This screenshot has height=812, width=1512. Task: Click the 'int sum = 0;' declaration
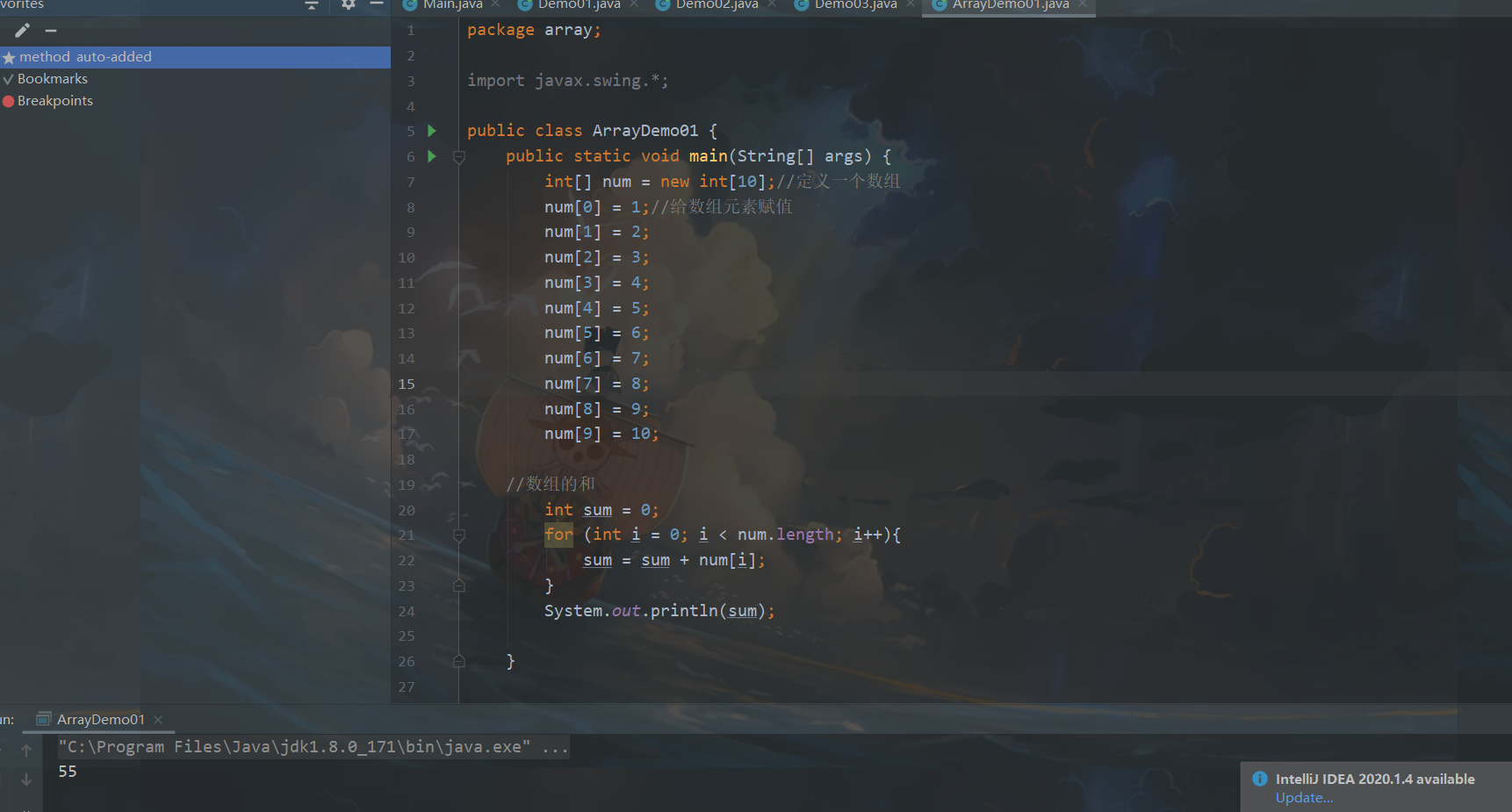601,510
